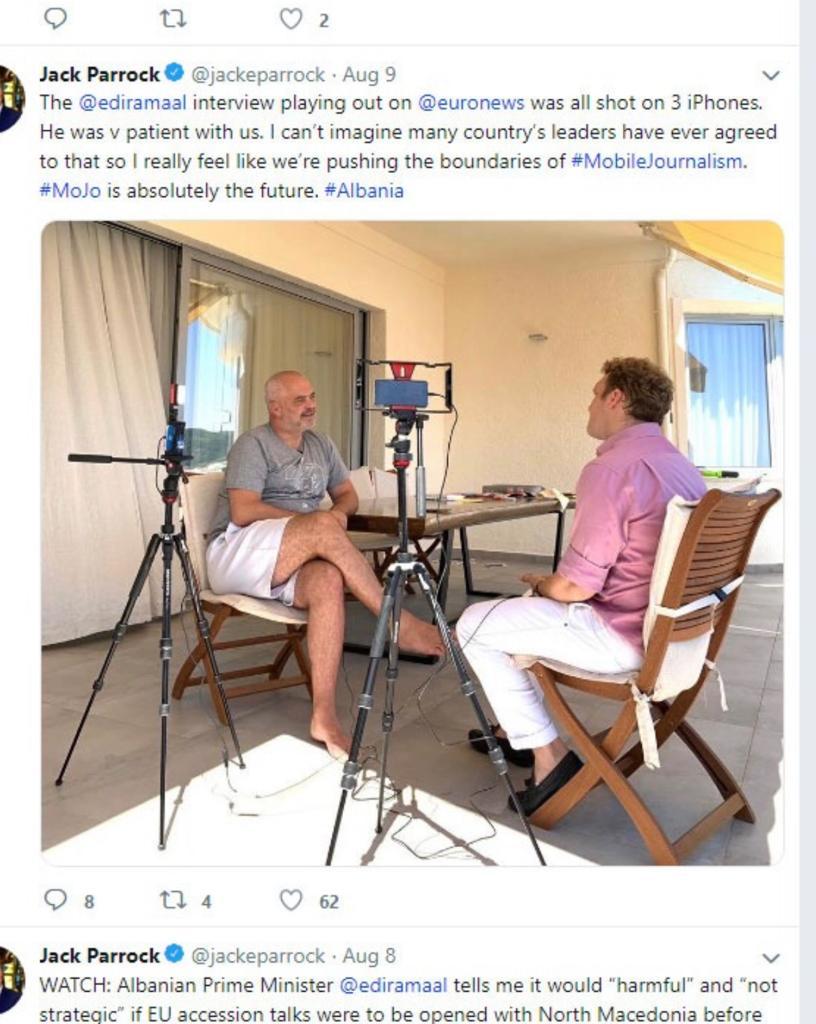
Task: Click the verified badge on the Aug 9 tweet
Action: click(x=175, y=74)
